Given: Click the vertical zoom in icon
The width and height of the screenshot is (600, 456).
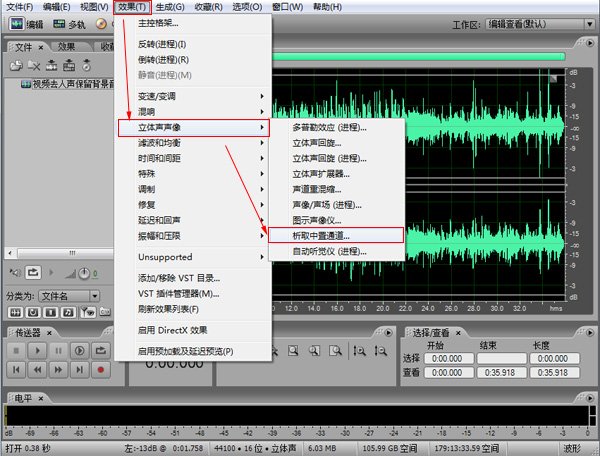Looking at the screenshot, I should pyautogui.click(x=359, y=350).
